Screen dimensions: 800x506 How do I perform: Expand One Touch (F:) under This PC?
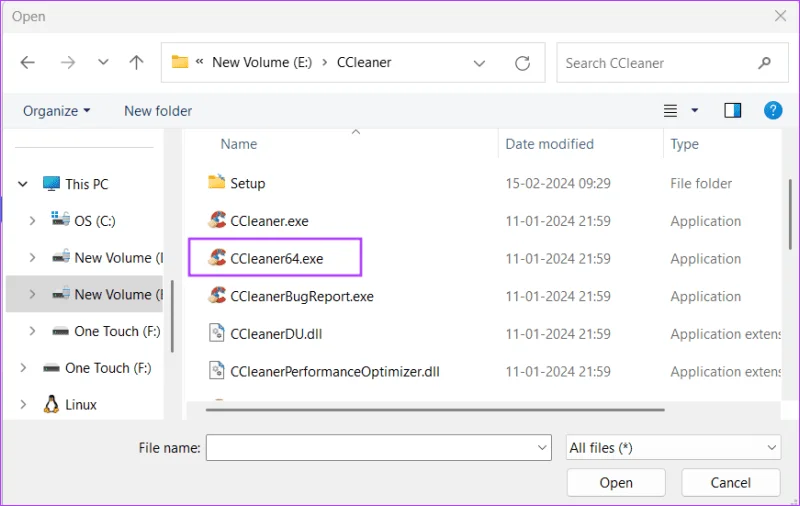32,331
